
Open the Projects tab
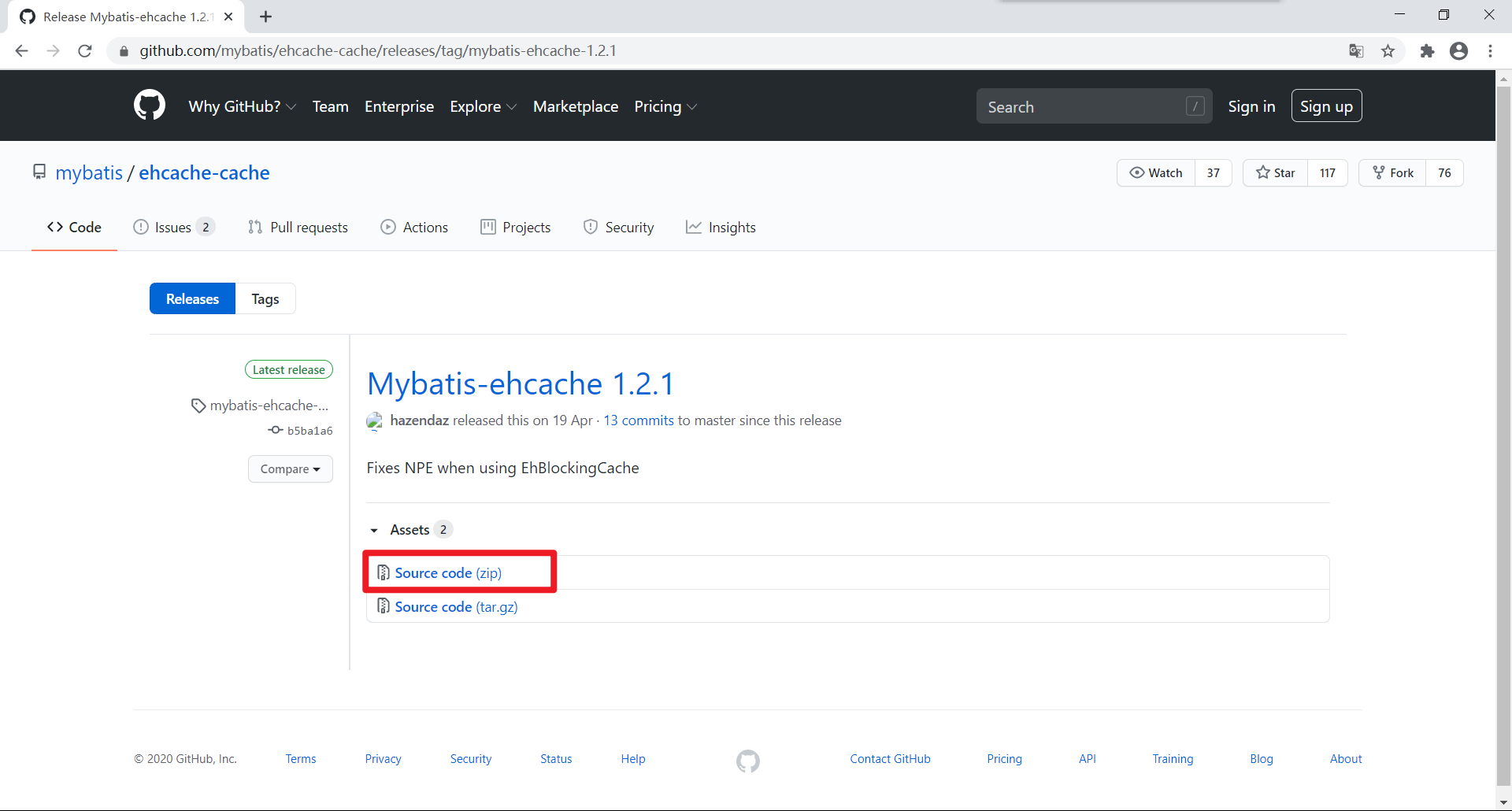516,227
